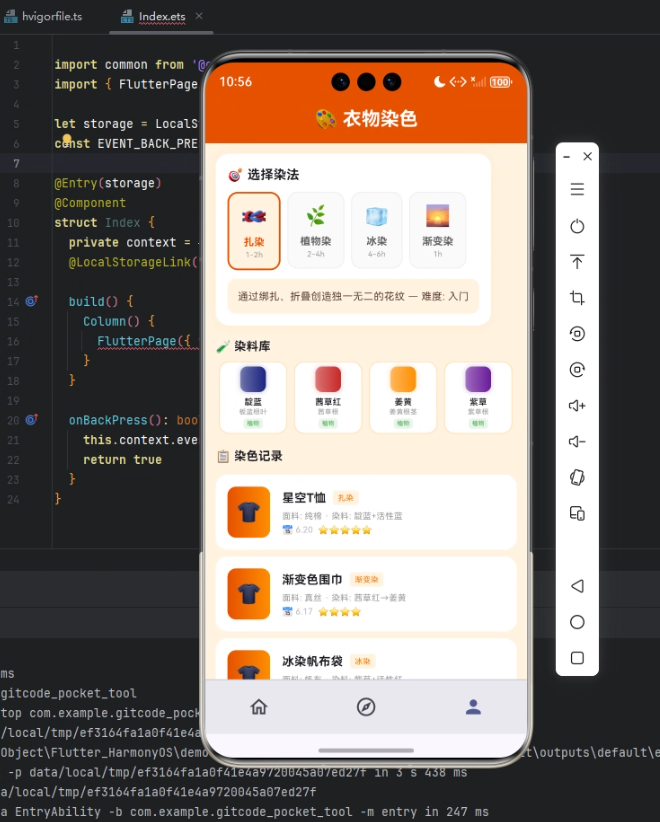The height and width of the screenshot is (822, 660).
Task: Click the 染料库 section heading
Action: (252, 346)
